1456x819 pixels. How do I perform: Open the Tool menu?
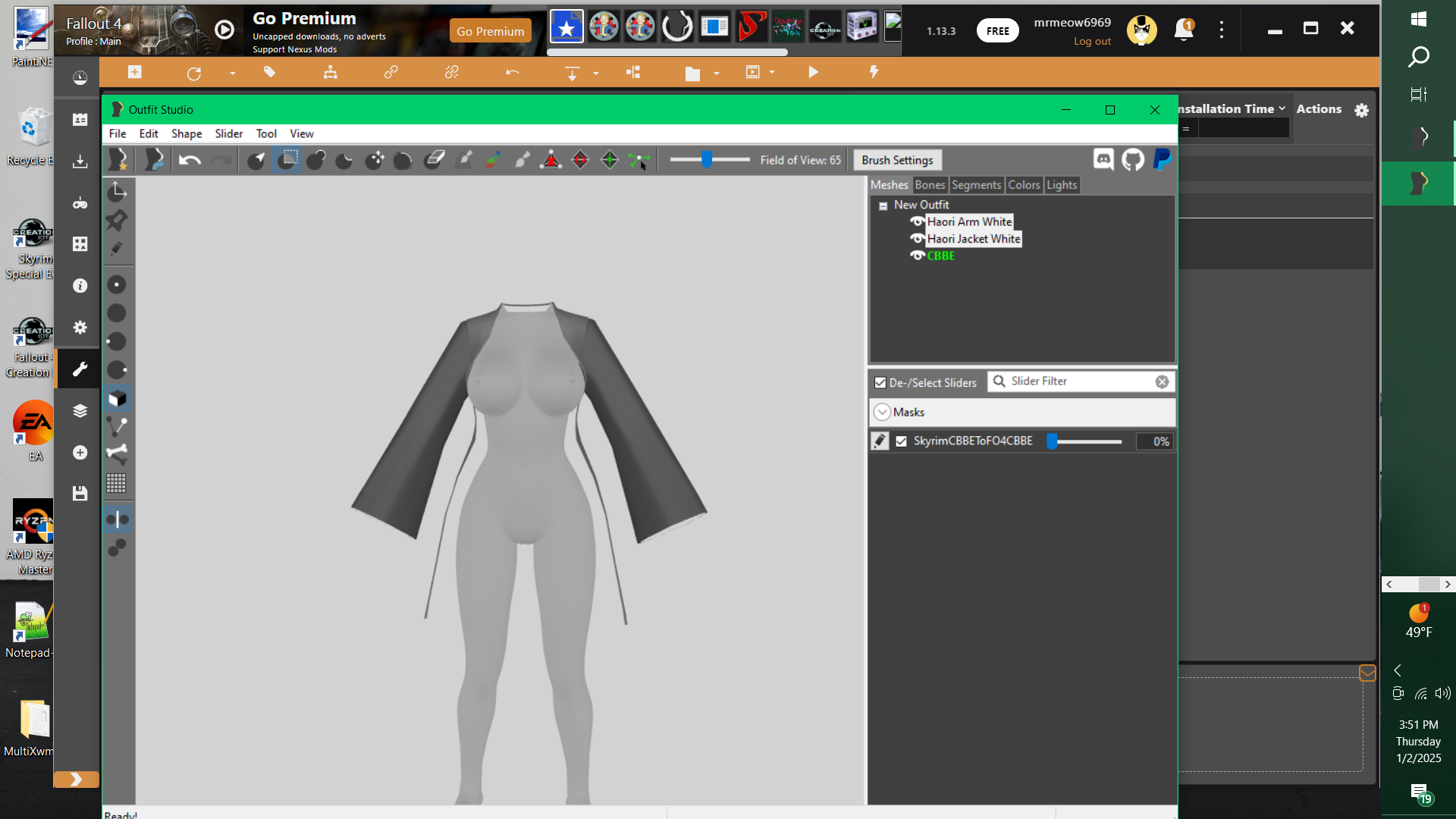pos(266,133)
